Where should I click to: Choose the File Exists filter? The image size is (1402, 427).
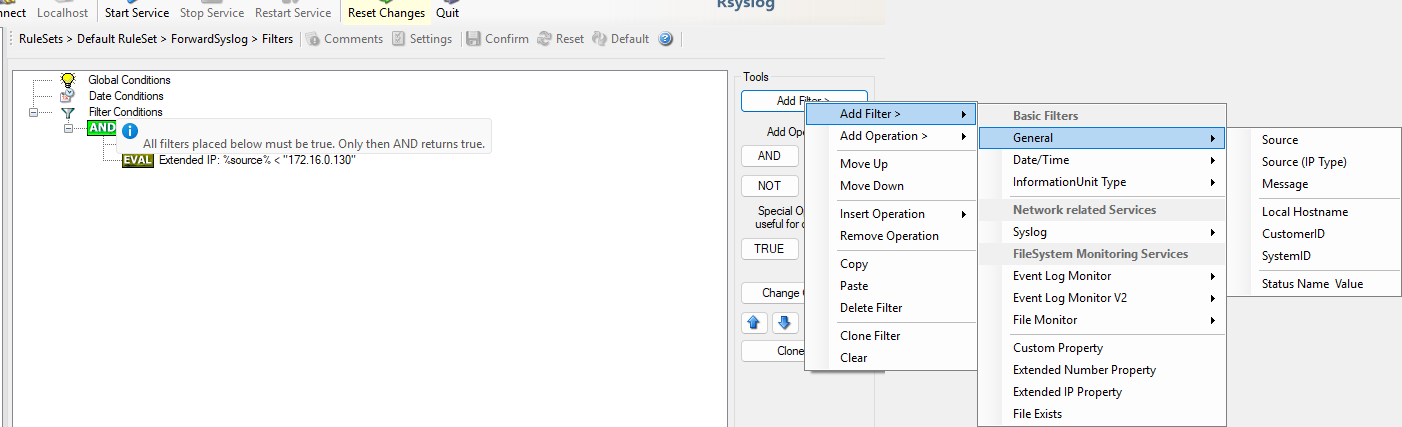1102,414
